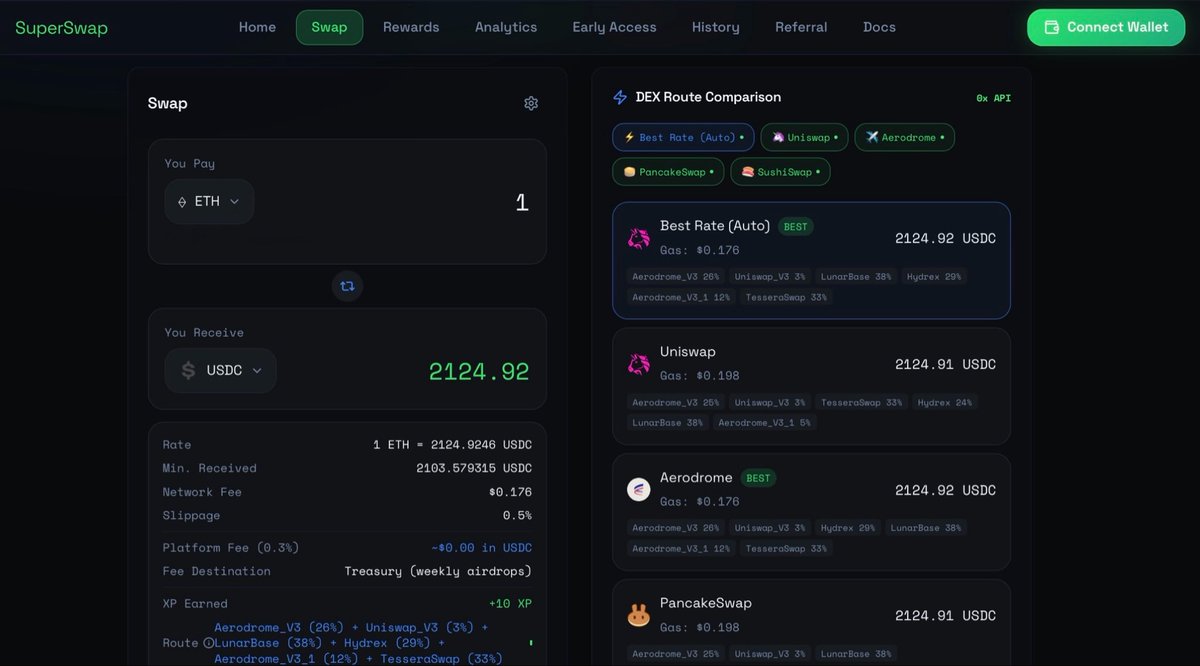Open the Analytics tab
Image resolution: width=1200 pixels, height=666 pixels.
[x=506, y=27]
